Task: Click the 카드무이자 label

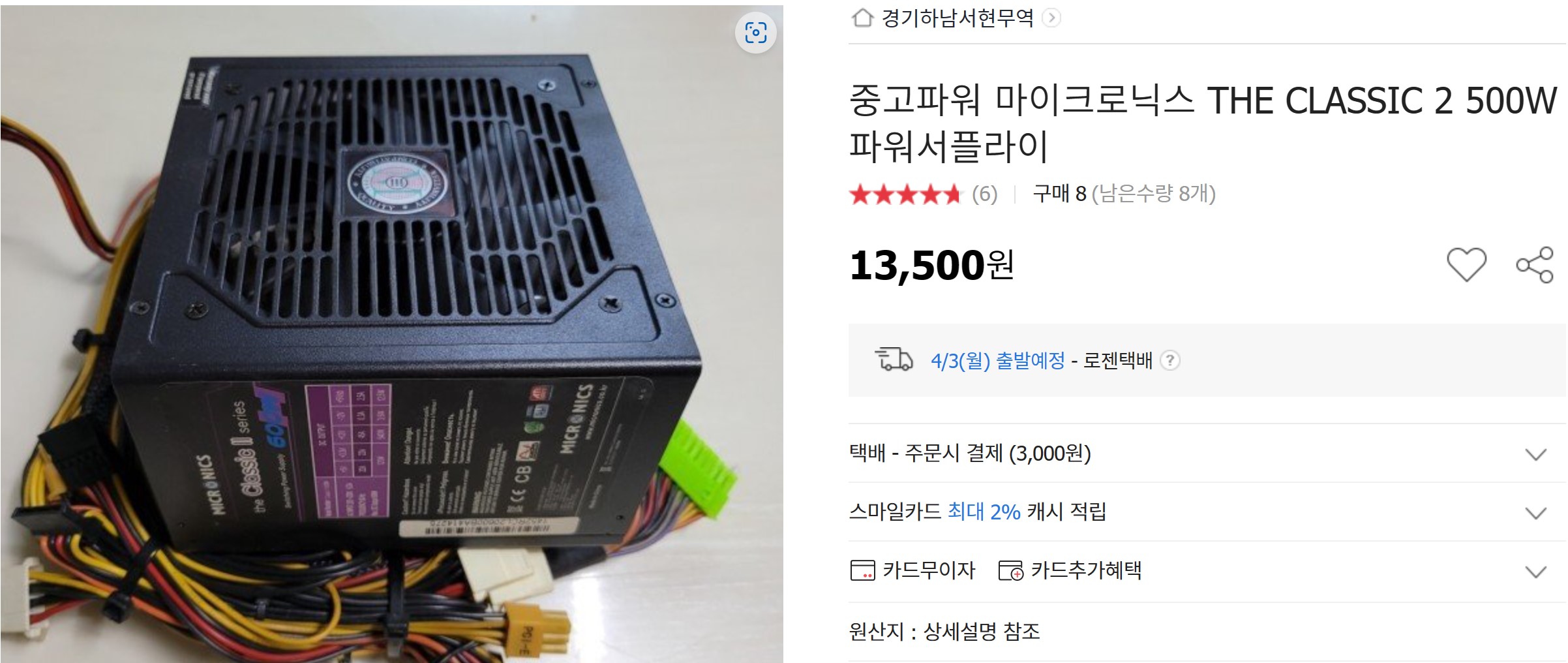Action: point(929,570)
